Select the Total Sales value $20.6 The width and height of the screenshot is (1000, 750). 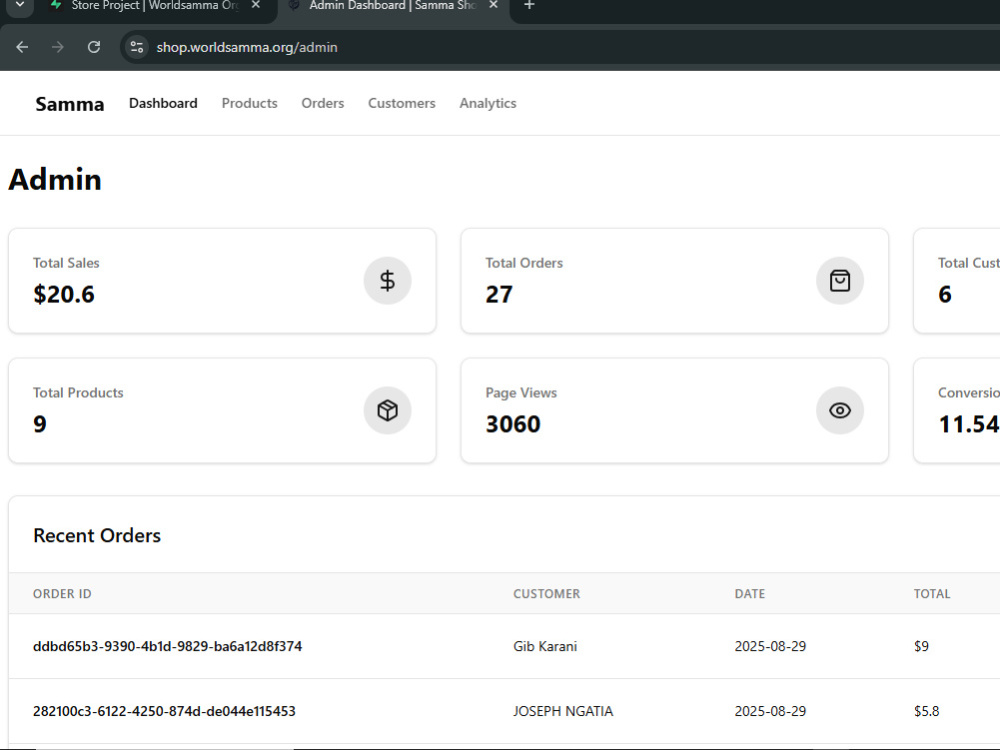coord(64,294)
